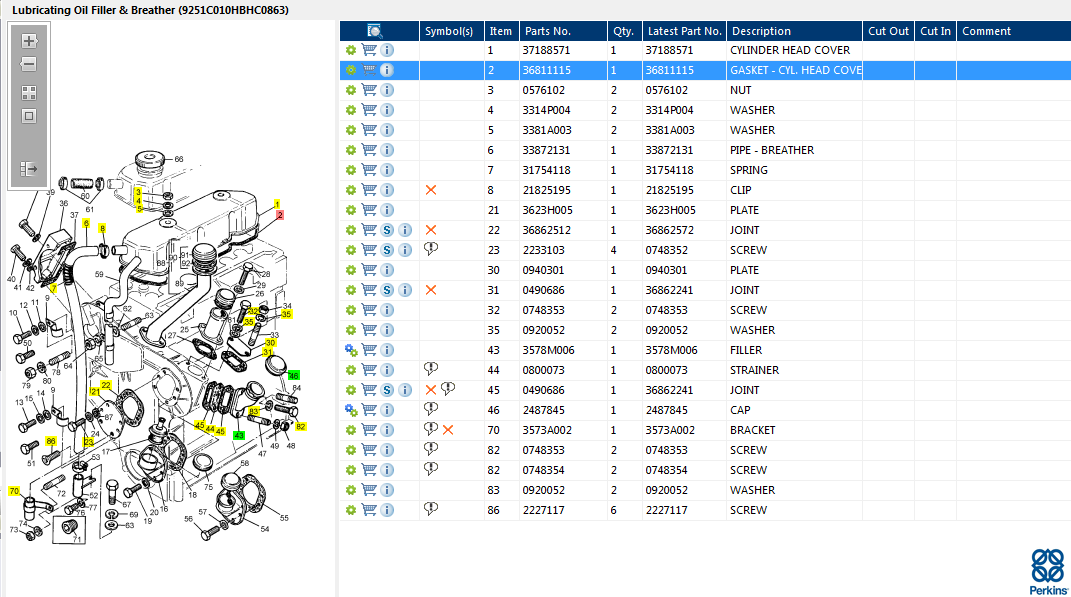Click the yellow callout 8 on the diagram
This screenshot has width=1071, height=597.
point(102,228)
